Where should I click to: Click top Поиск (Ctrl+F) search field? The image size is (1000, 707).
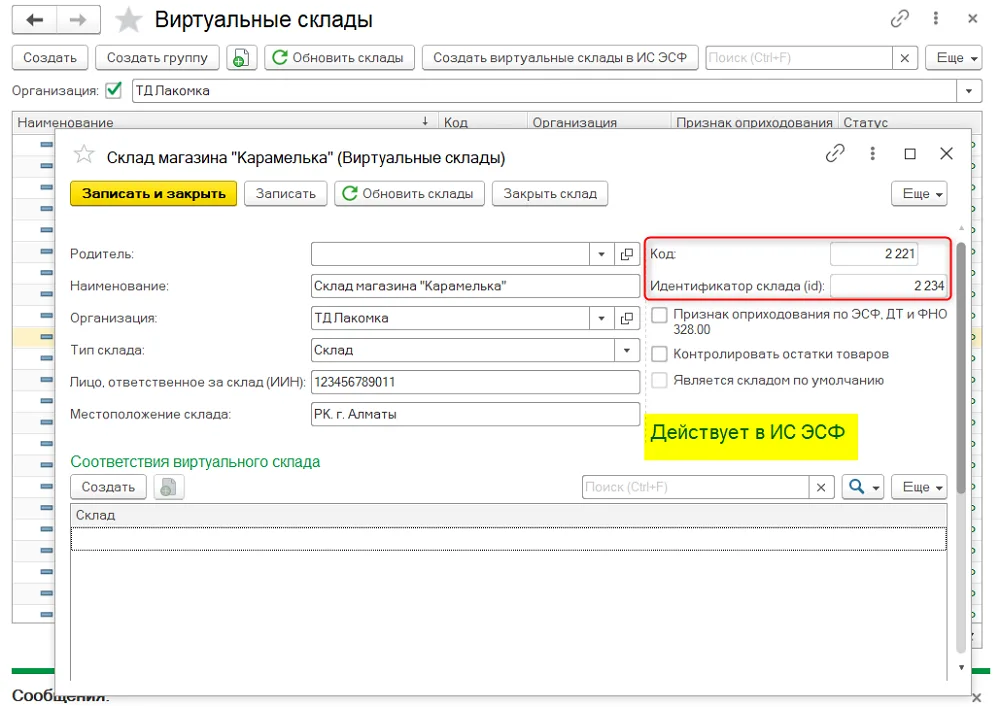click(x=799, y=58)
